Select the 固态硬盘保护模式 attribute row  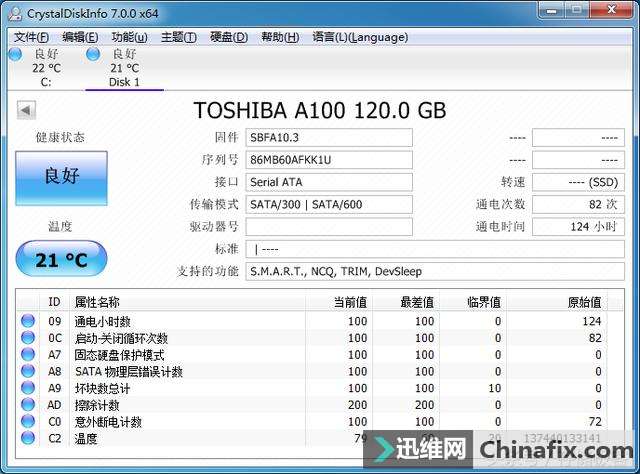coord(312,355)
